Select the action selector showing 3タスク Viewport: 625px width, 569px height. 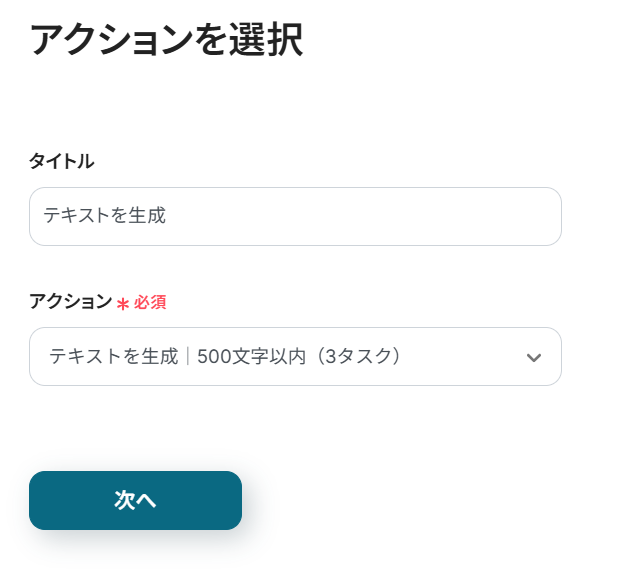[x=295, y=356]
